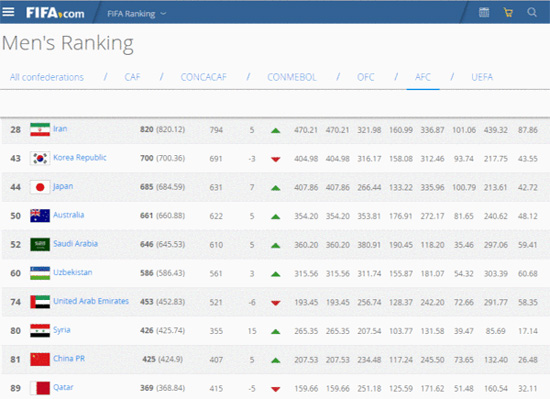Select the UEFA tab
This screenshot has width=550, height=399.
[482, 77]
